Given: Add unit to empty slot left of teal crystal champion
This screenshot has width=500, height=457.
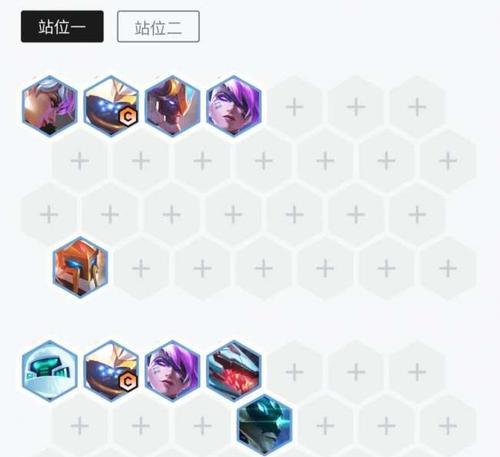Looking at the screenshot, I should 203,426.
